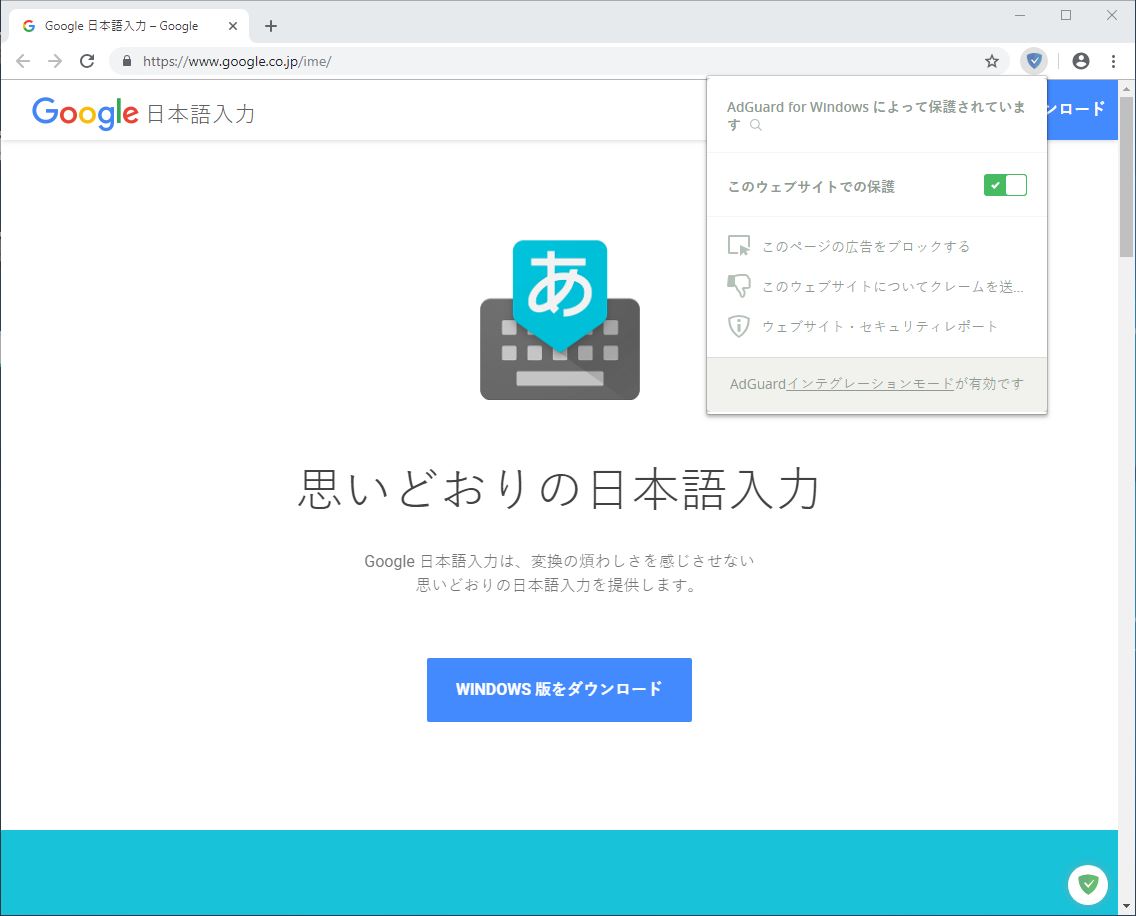1136x916 pixels.
Task: Click the AdGuard extension icon in toolbar
Action: pos(1034,61)
